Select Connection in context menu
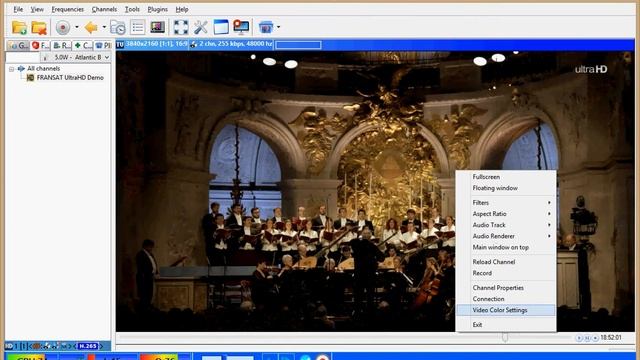 point(506,299)
